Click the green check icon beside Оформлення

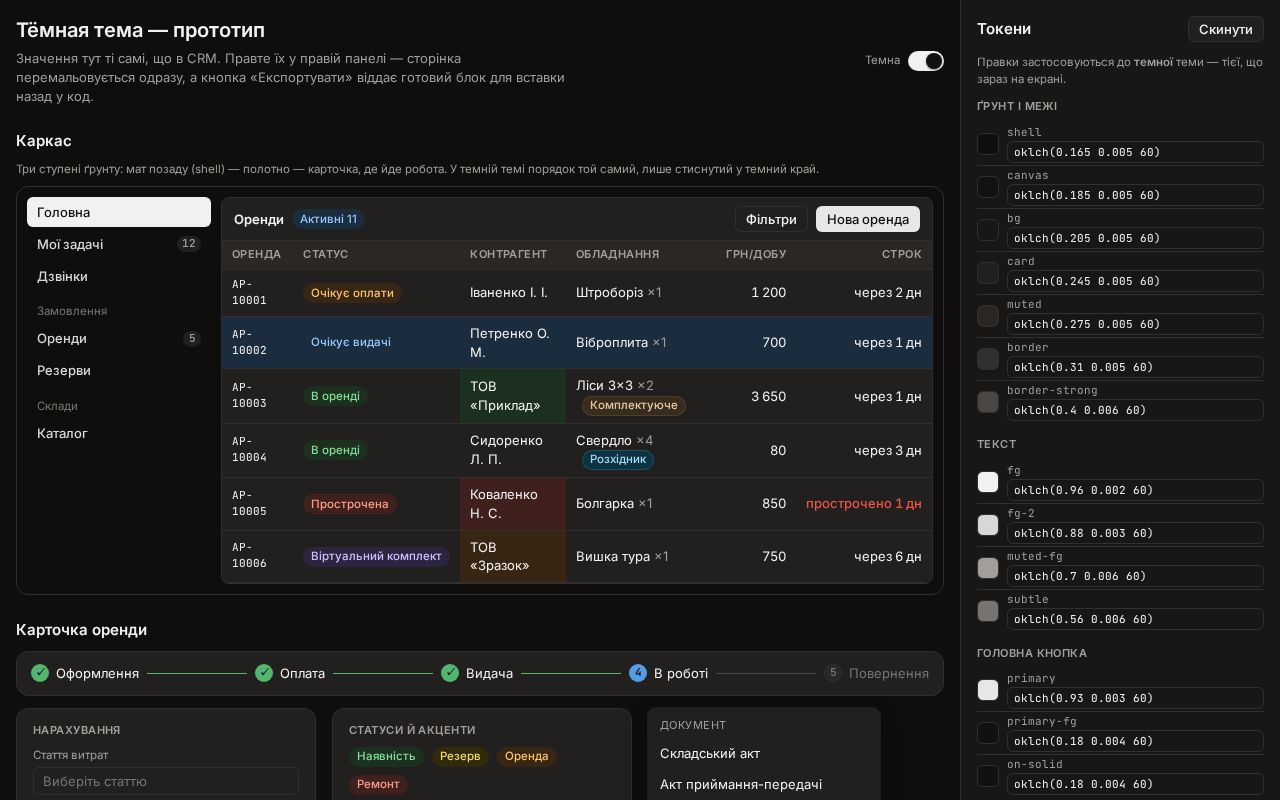click(x=40, y=673)
